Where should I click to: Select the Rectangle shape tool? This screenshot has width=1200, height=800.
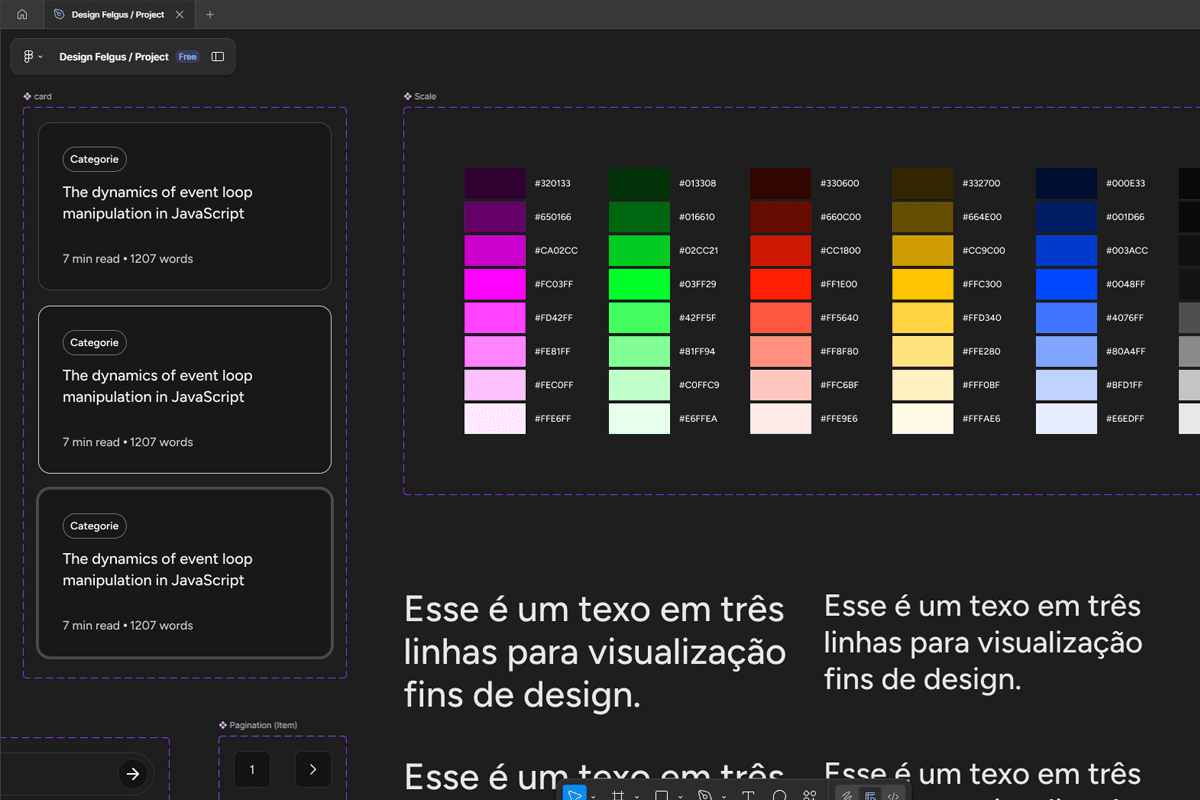point(661,796)
